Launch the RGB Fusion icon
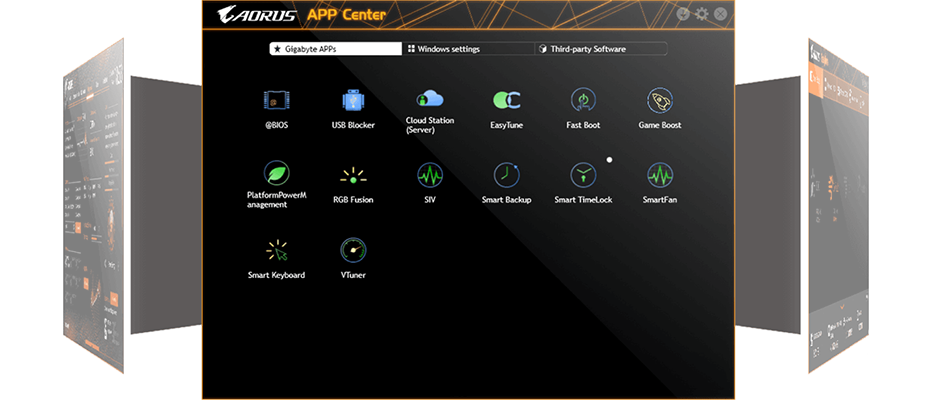This screenshot has height=400, width=932. click(353, 177)
